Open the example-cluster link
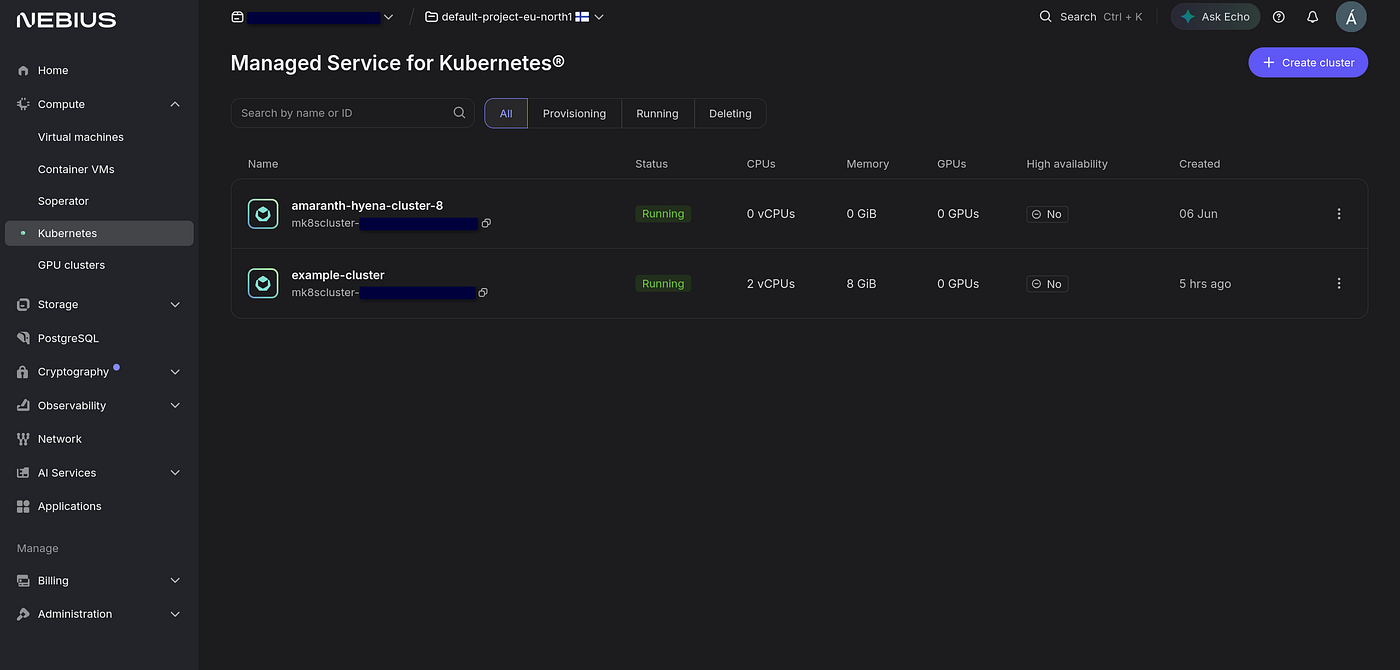1400x670 pixels. pos(338,275)
